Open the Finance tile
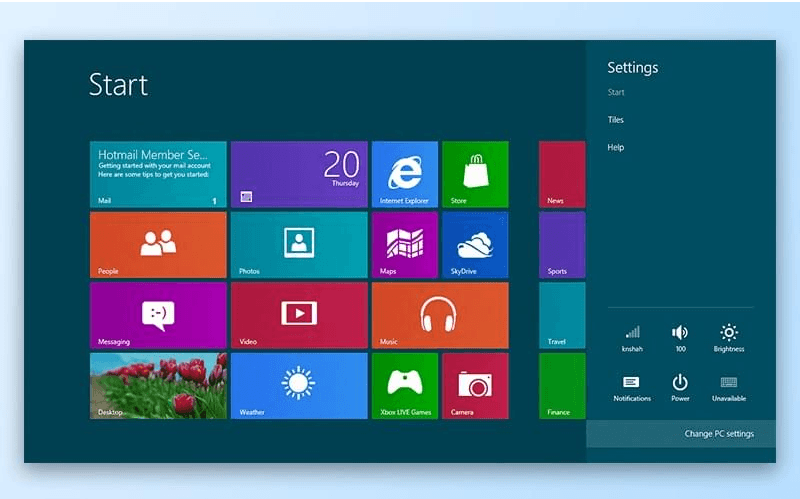This screenshot has height=499, width=800. 562,386
